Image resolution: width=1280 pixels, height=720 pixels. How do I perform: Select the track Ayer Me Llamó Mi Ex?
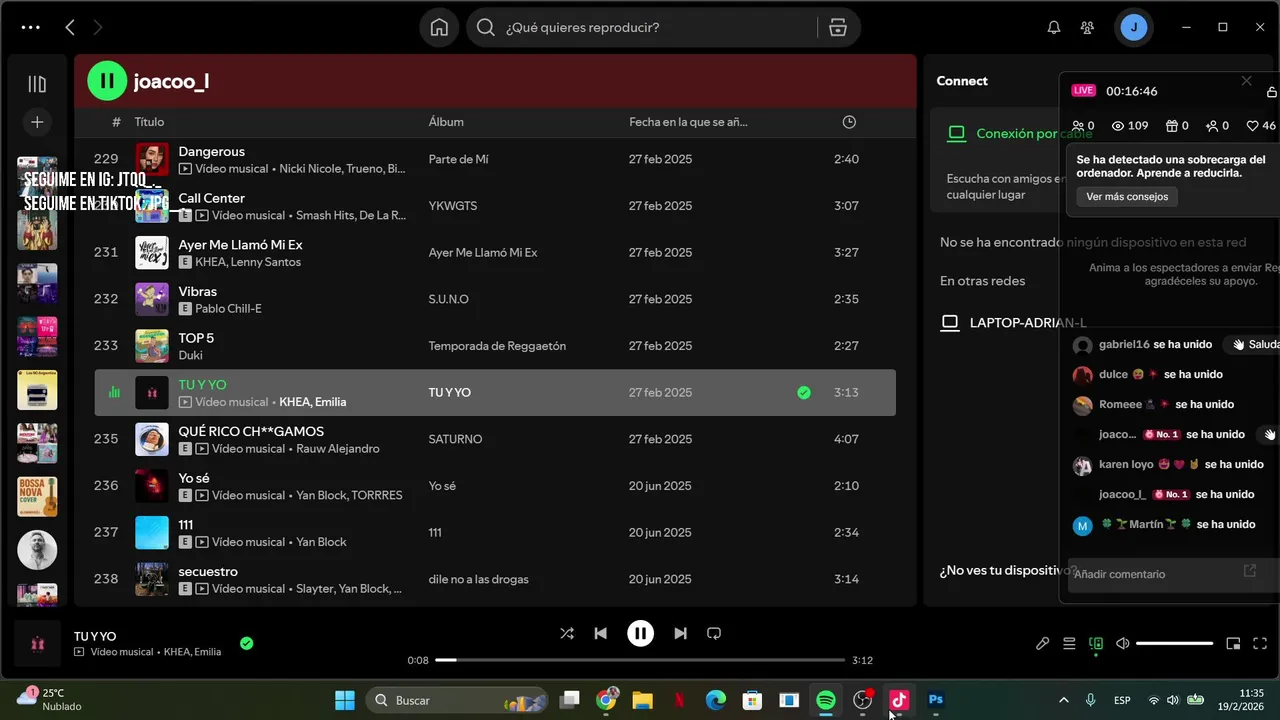coord(240,245)
